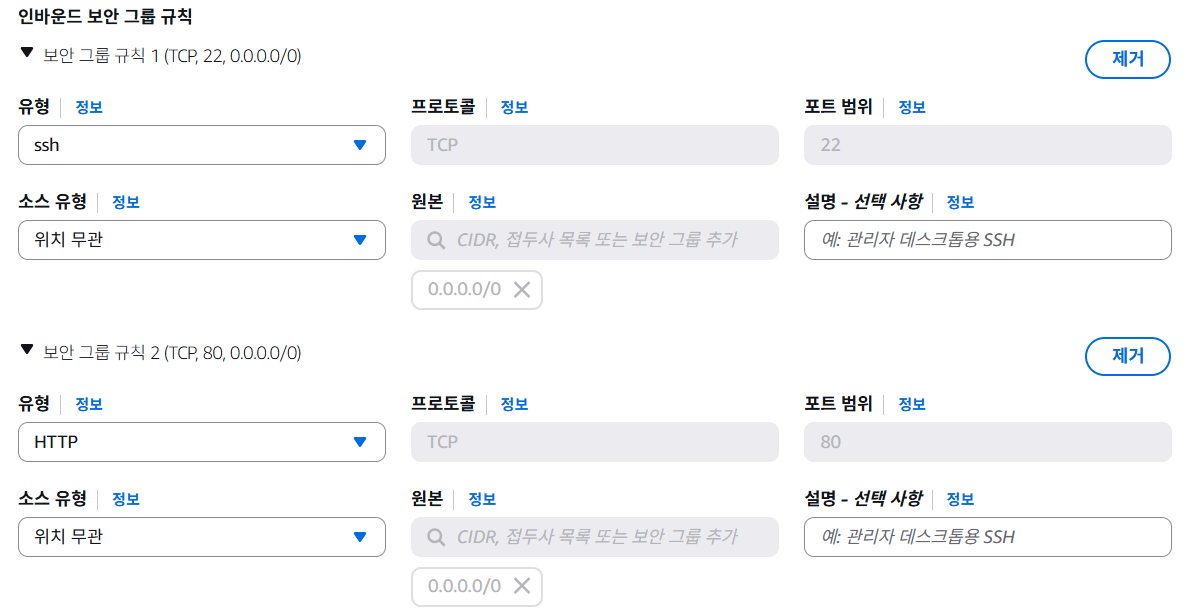Focus rule 1 설명 description input field
This screenshot has width=1190, height=611.
(x=987, y=240)
